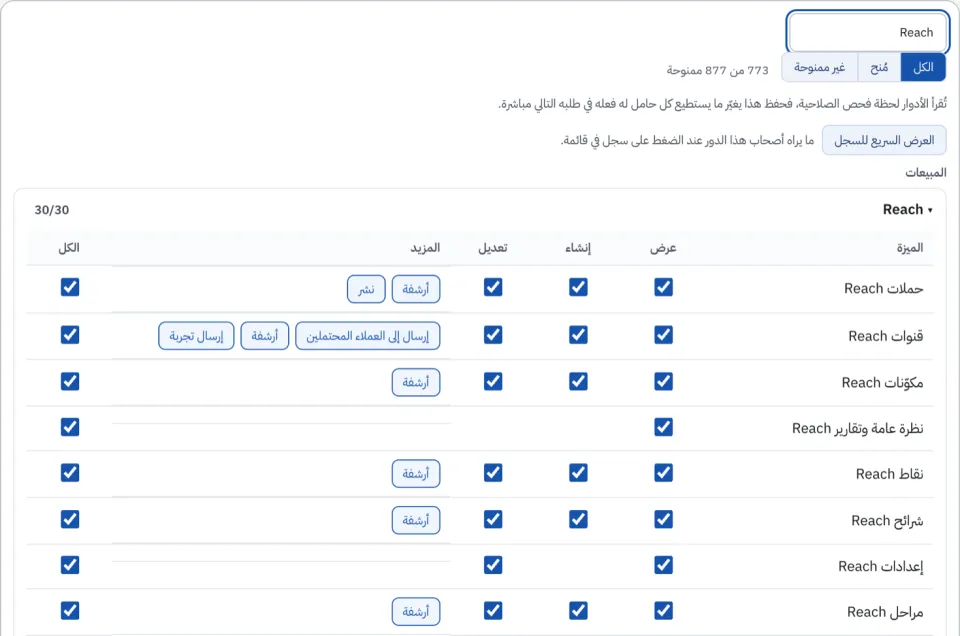
Task: Toggle إنشاء checkbox for قنوات Reach
Action: click(x=578, y=335)
